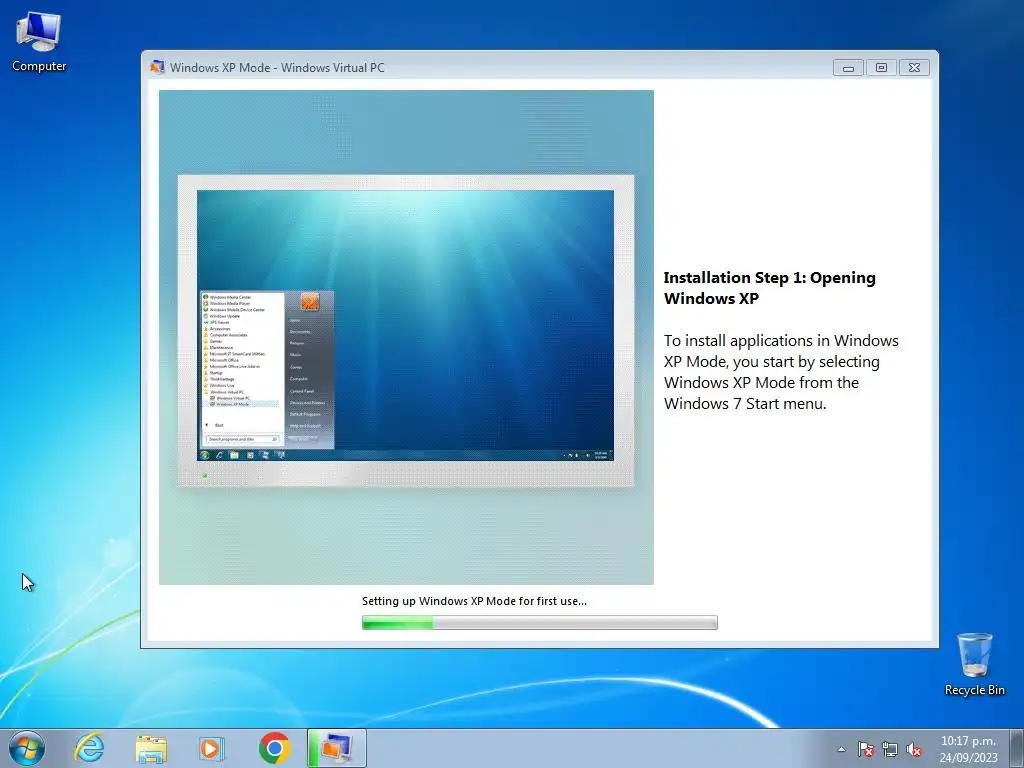The image size is (1024, 768).
Task: Select the Recycle Bin desktop icon
Action: click(x=974, y=664)
